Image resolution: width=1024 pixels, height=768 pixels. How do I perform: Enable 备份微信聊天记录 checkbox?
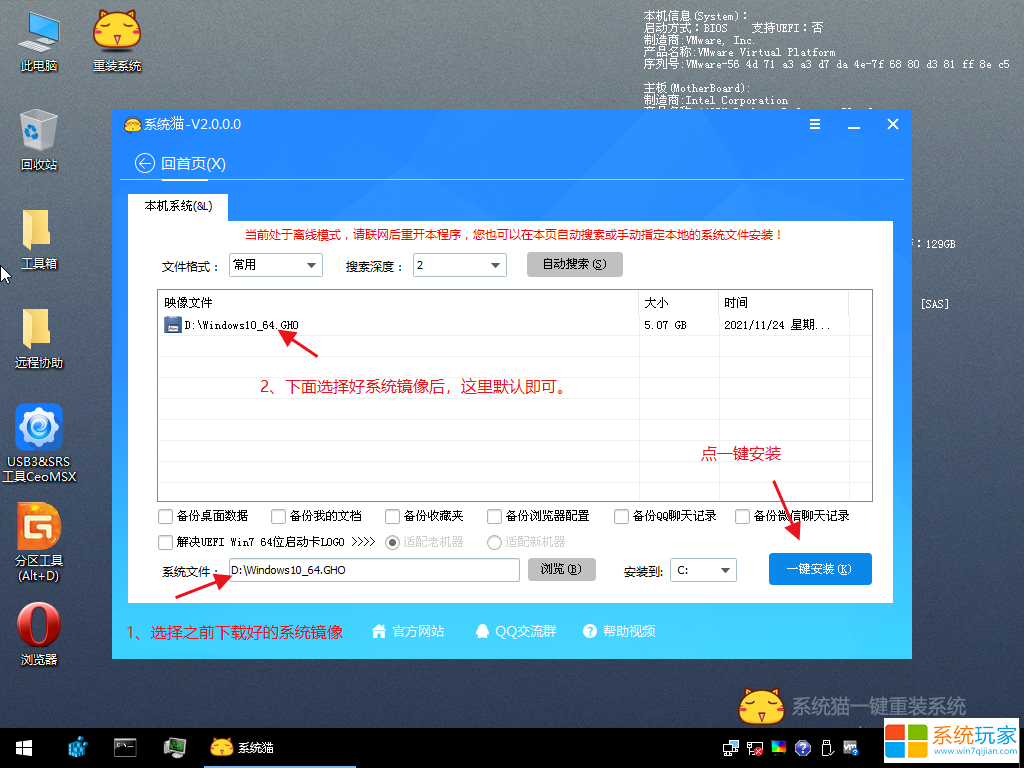tap(742, 517)
